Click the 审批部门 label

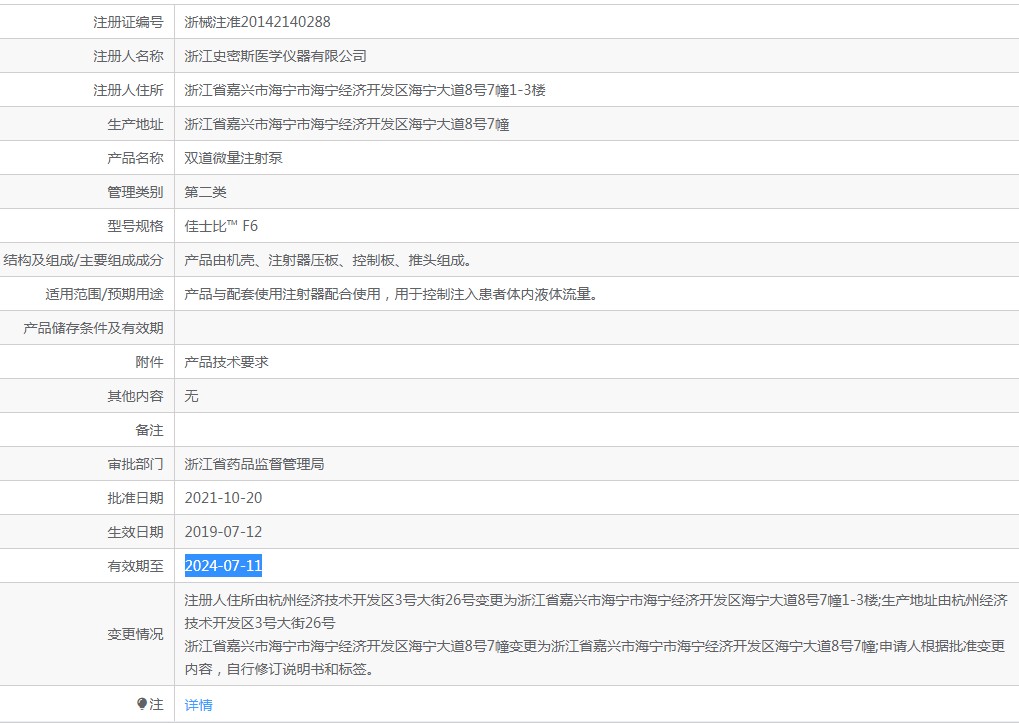(135, 464)
